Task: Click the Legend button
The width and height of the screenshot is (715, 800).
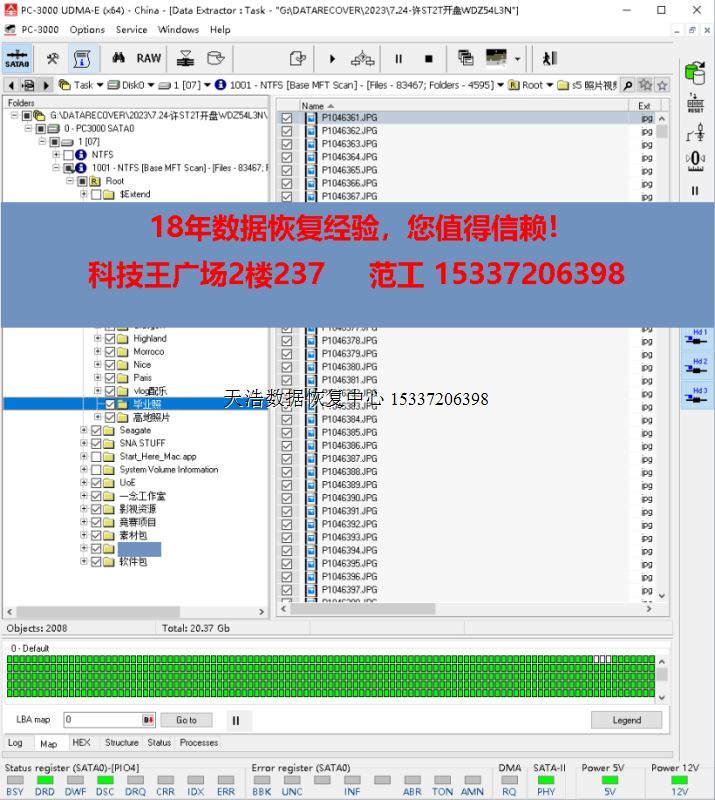Action: pos(626,720)
